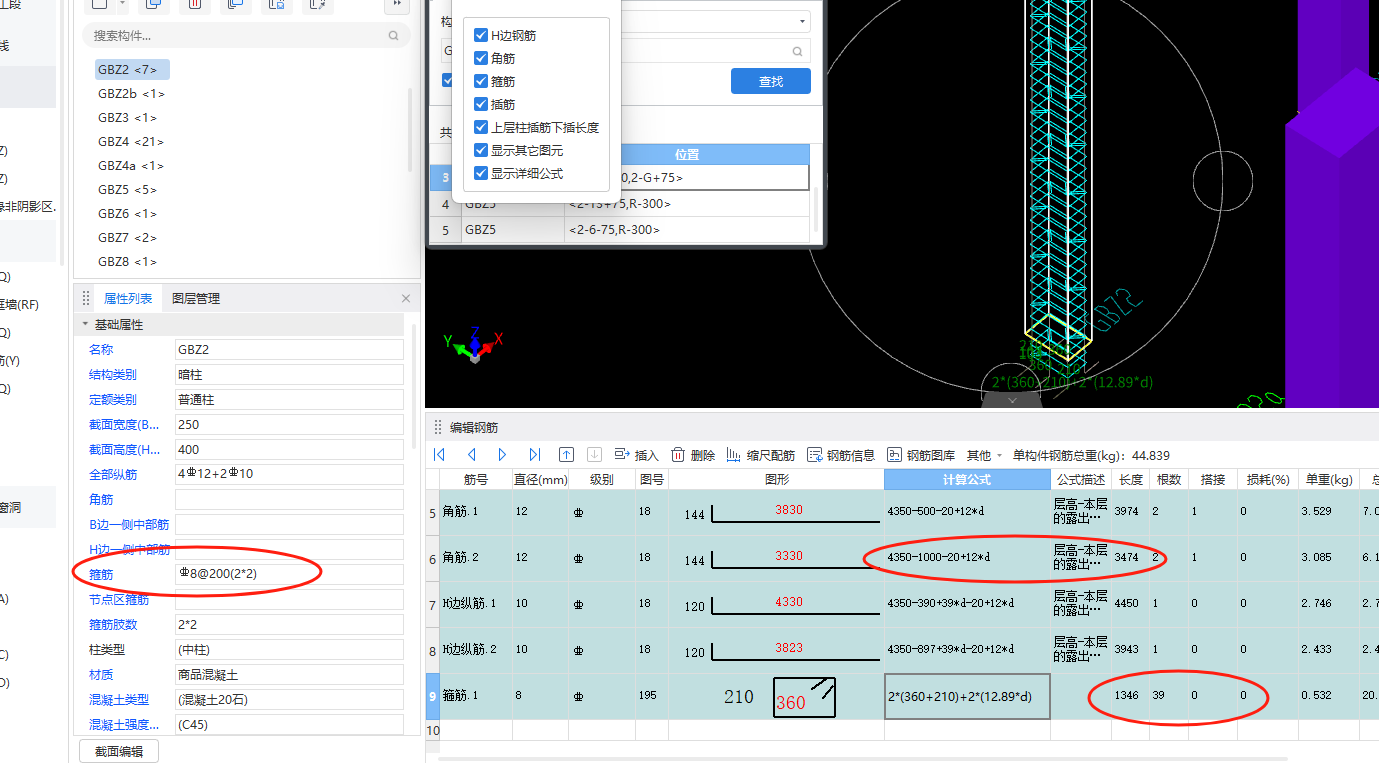1379x763 pixels.
Task: Uncheck 角筋 display option
Action: (x=481, y=58)
